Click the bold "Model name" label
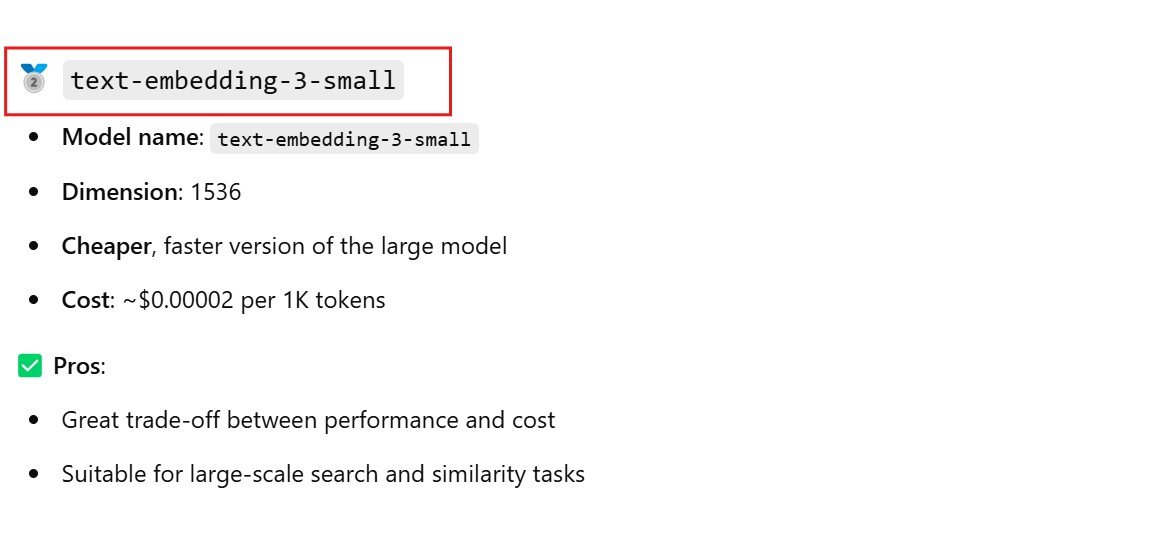Image resolution: width=1167 pixels, height=549 pixels. click(132, 138)
